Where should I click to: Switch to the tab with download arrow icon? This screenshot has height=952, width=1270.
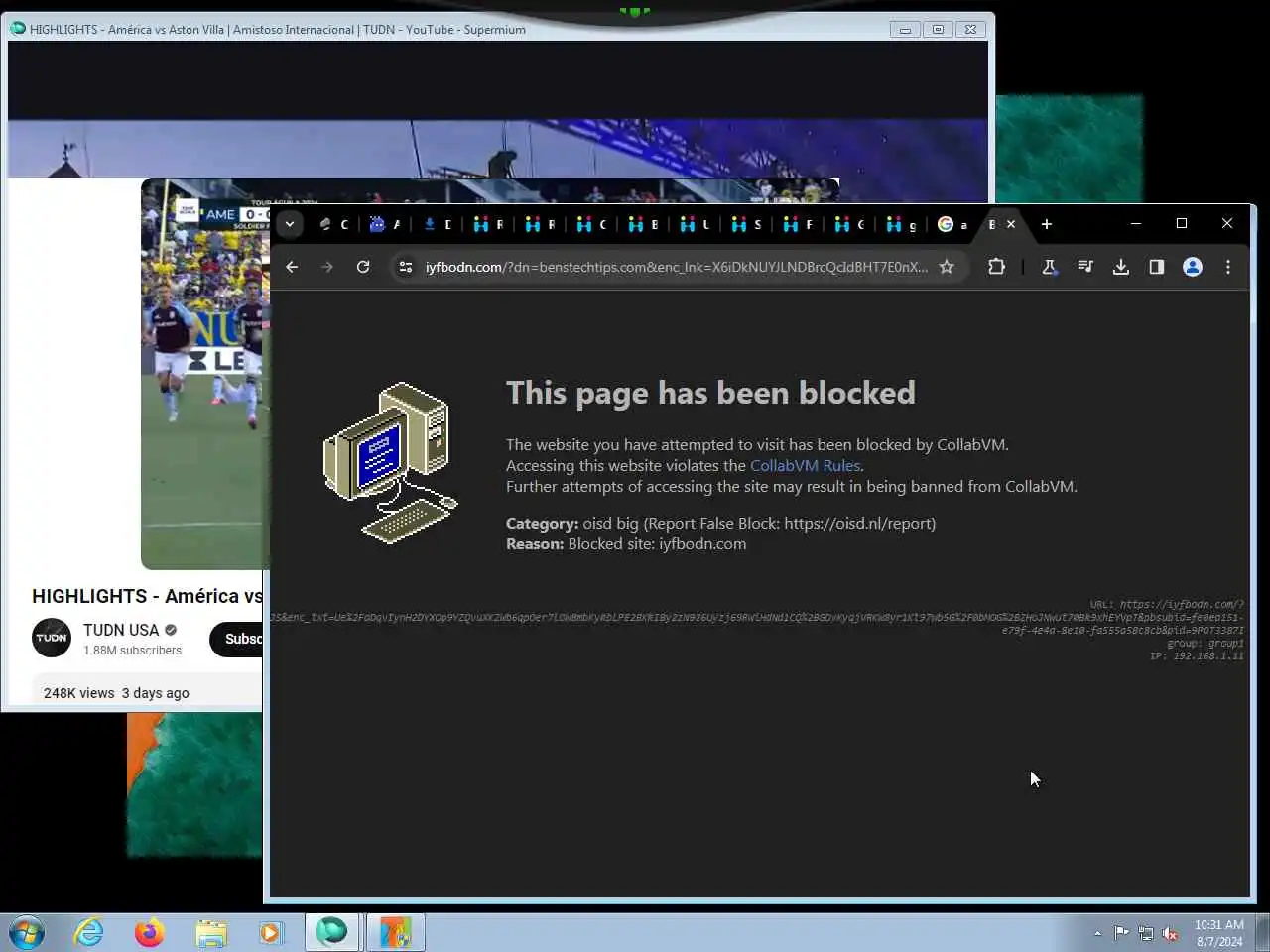coord(437,225)
